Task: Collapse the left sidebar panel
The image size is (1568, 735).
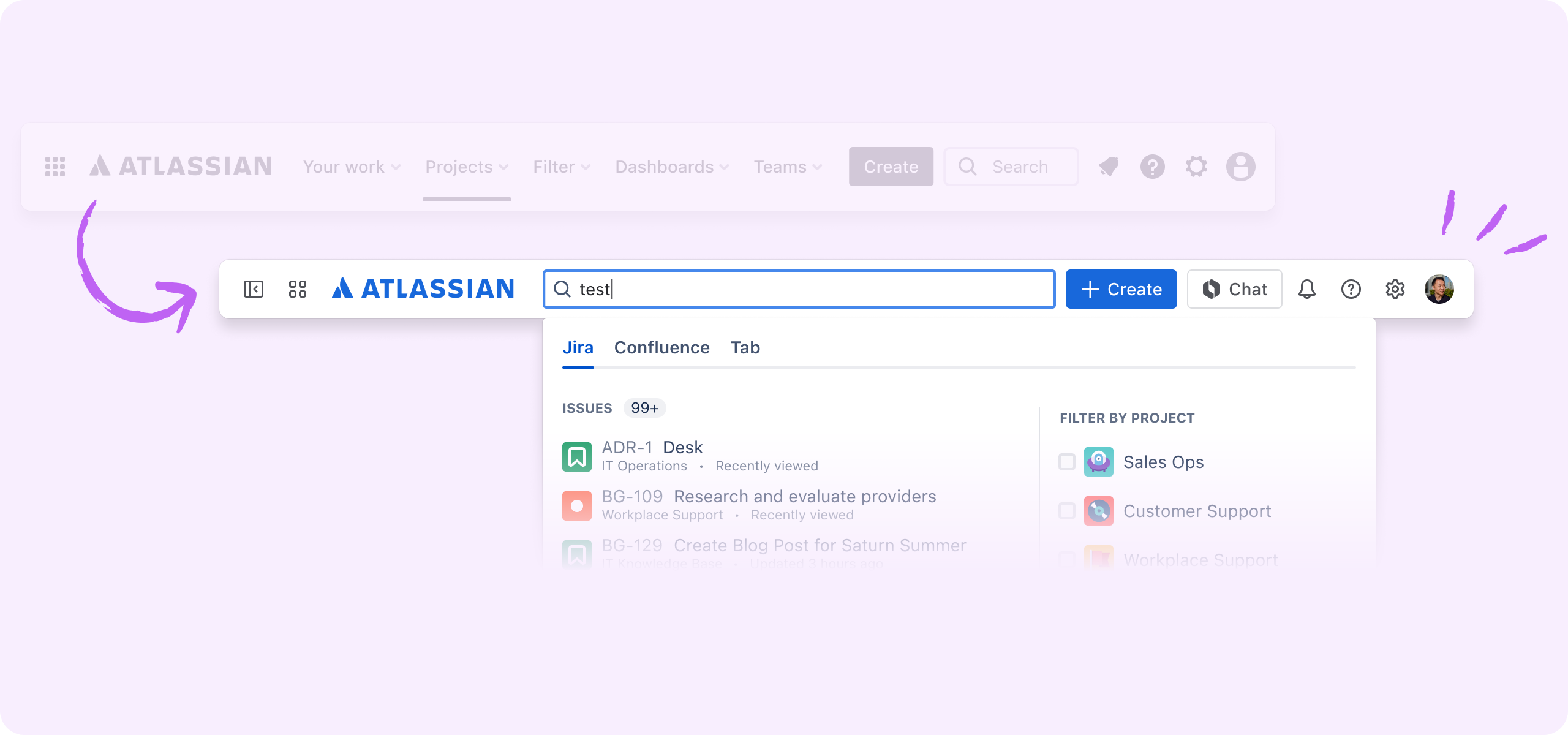Action: tap(254, 288)
